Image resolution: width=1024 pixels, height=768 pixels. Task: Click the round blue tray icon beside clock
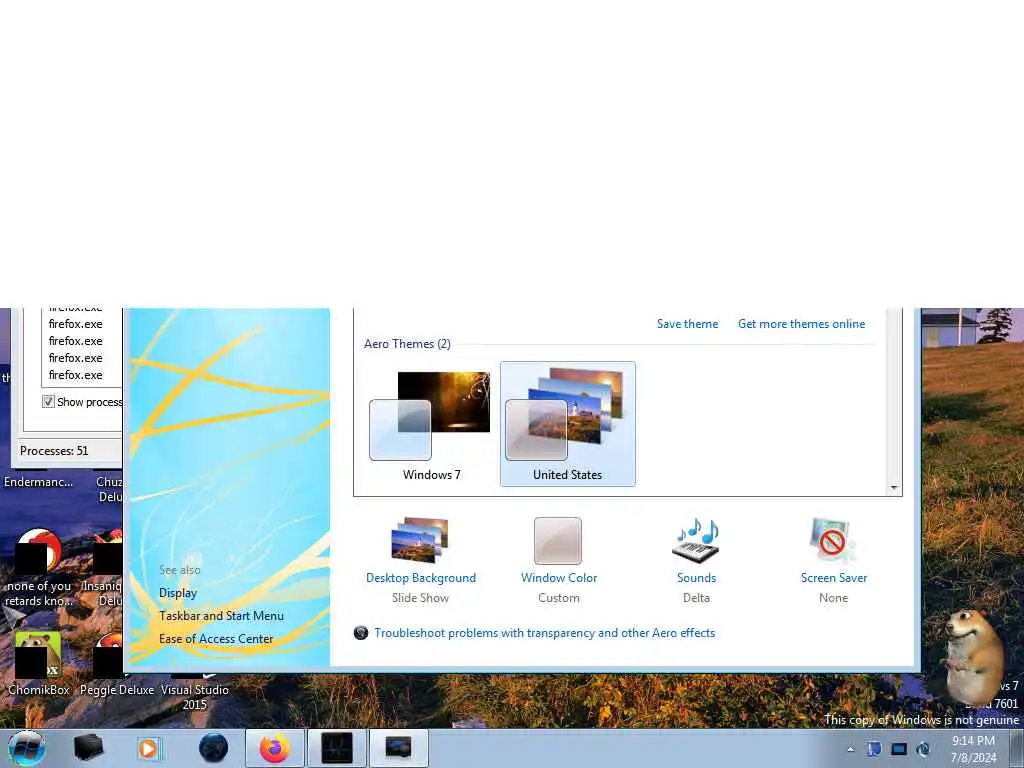[x=923, y=749]
